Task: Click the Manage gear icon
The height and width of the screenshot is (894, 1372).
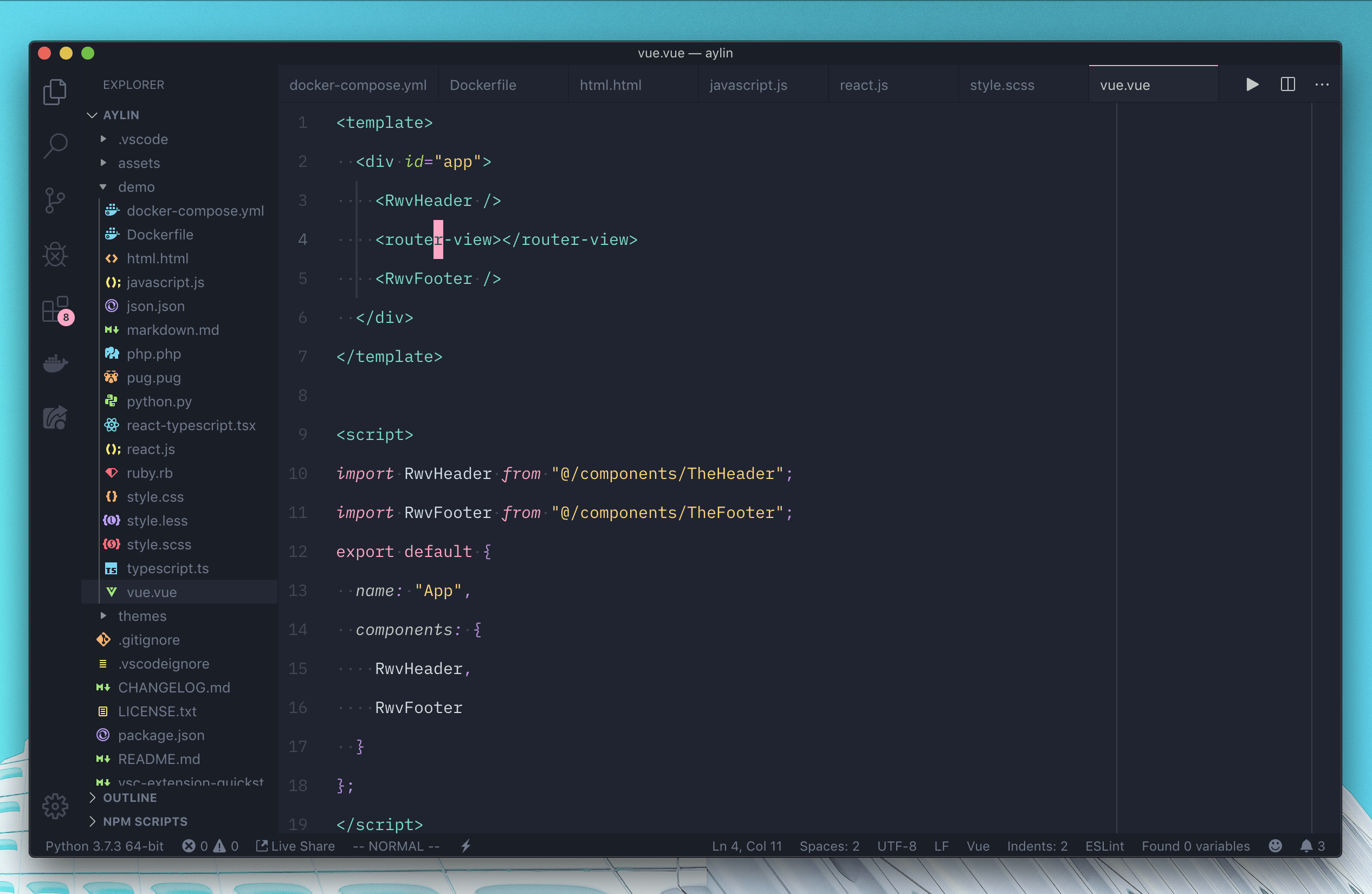Action: point(55,805)
